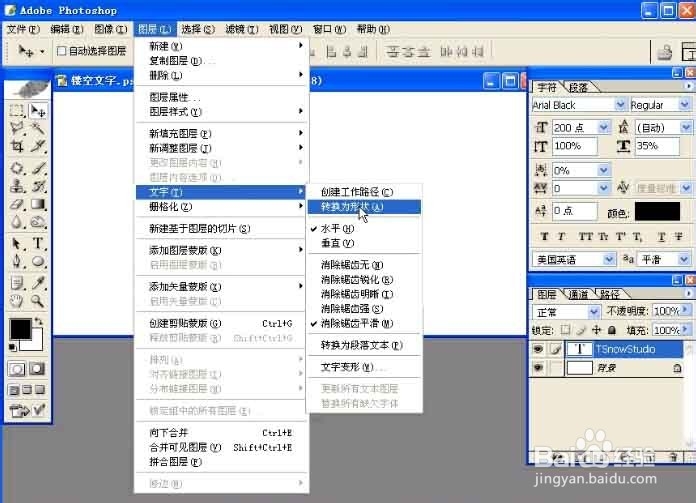
Task: Select the Crop tool
Action: tap(17, 146)
